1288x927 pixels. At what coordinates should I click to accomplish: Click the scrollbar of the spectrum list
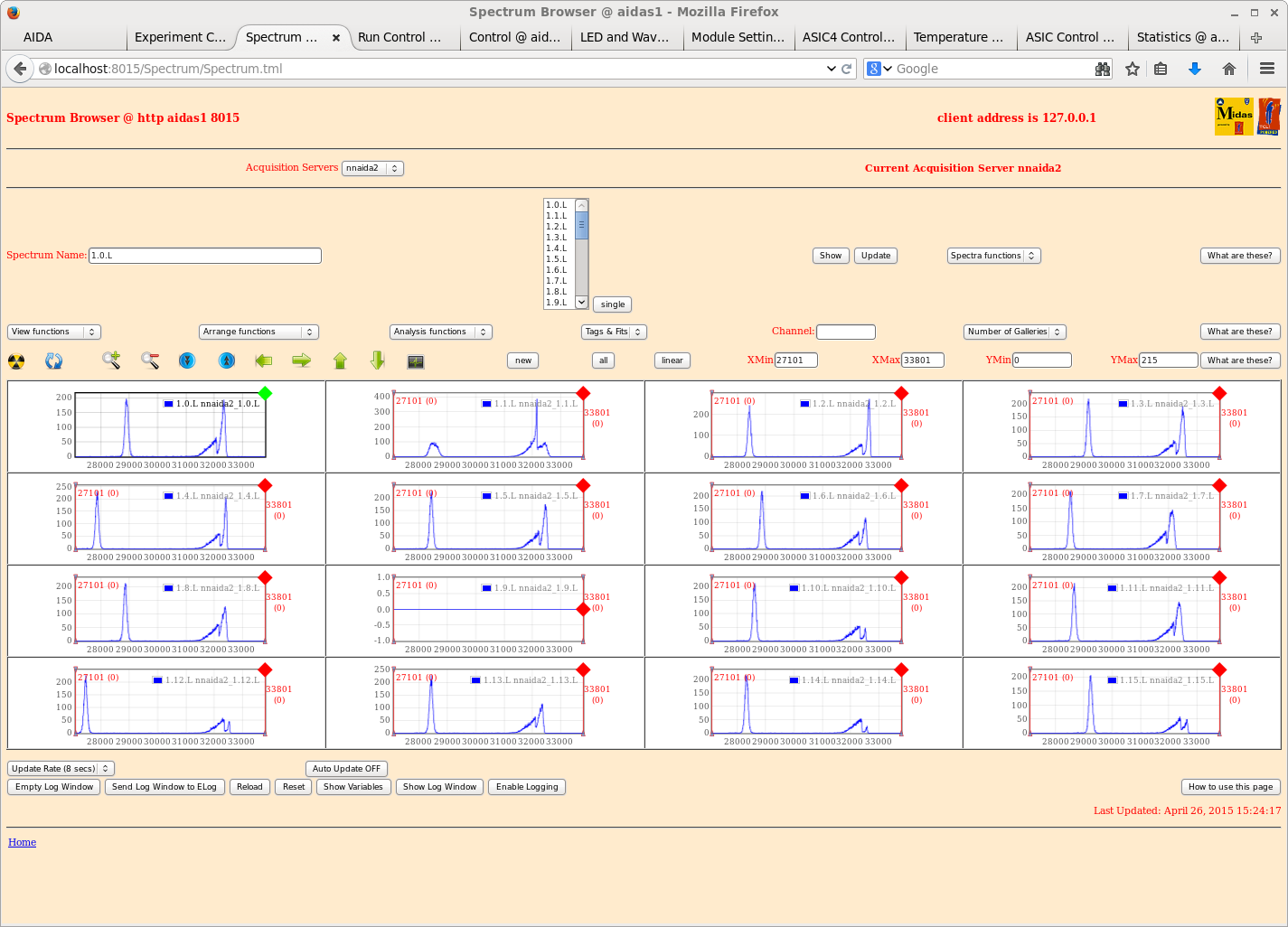tap(582, 254)
